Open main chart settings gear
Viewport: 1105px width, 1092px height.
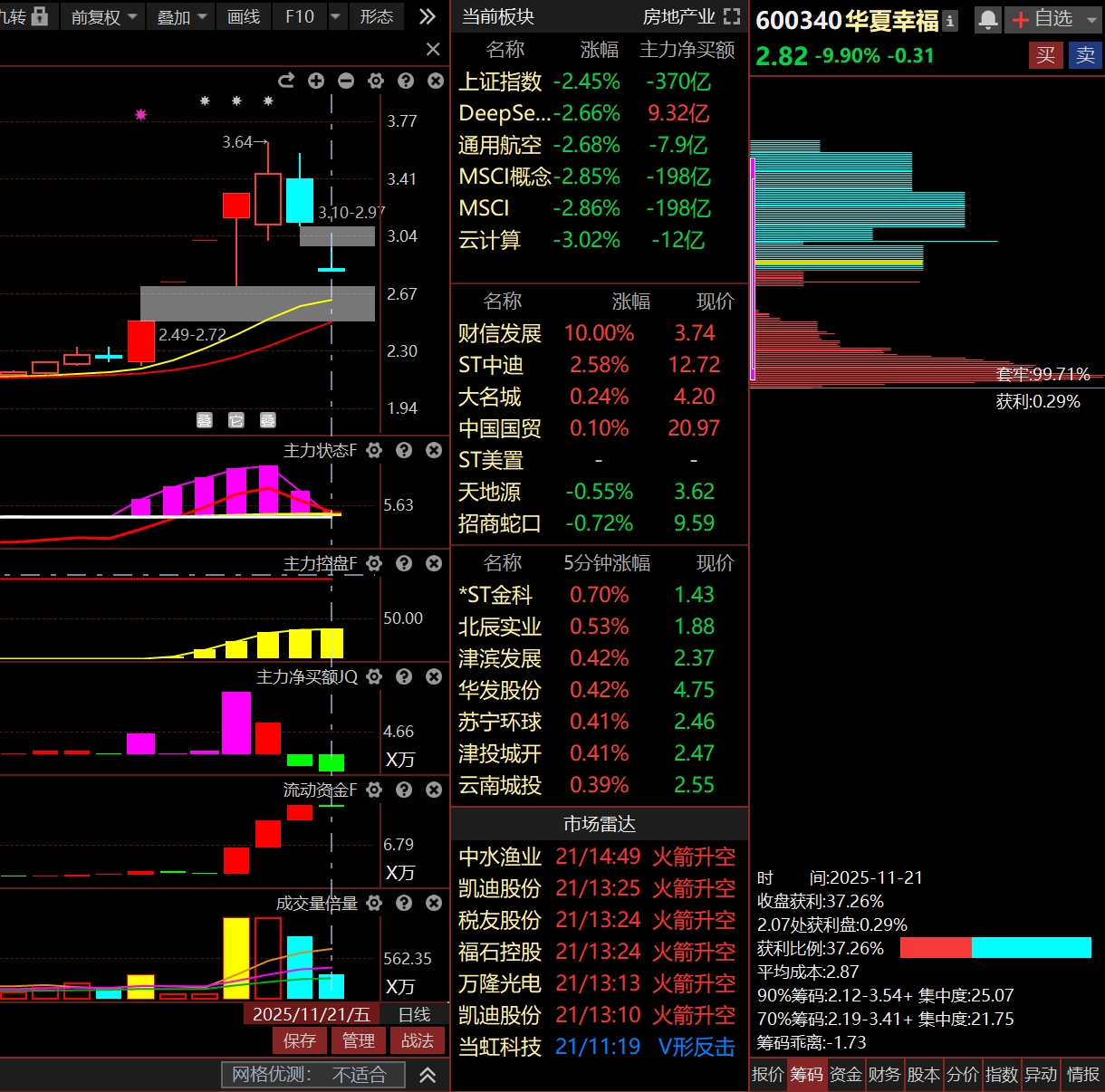point(376,81)
